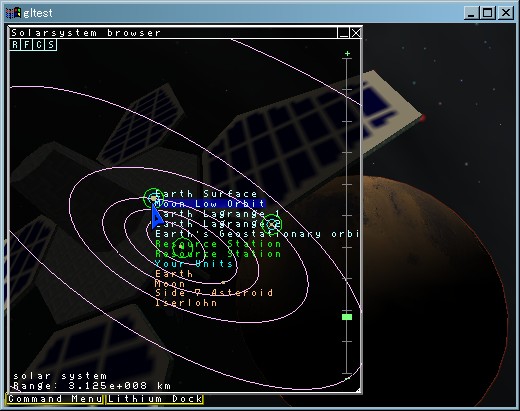Select Your Units in the list
520x411 pixels.
coord(194,264)
